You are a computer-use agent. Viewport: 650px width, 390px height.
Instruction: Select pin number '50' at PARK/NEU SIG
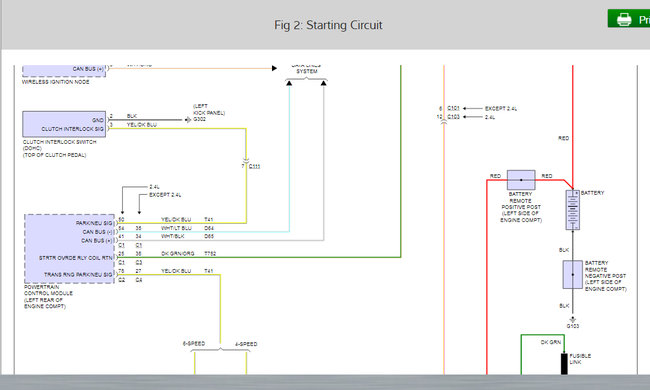[121, 220]
